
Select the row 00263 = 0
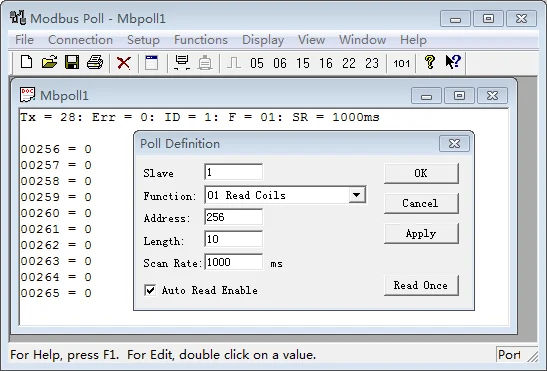56,261
